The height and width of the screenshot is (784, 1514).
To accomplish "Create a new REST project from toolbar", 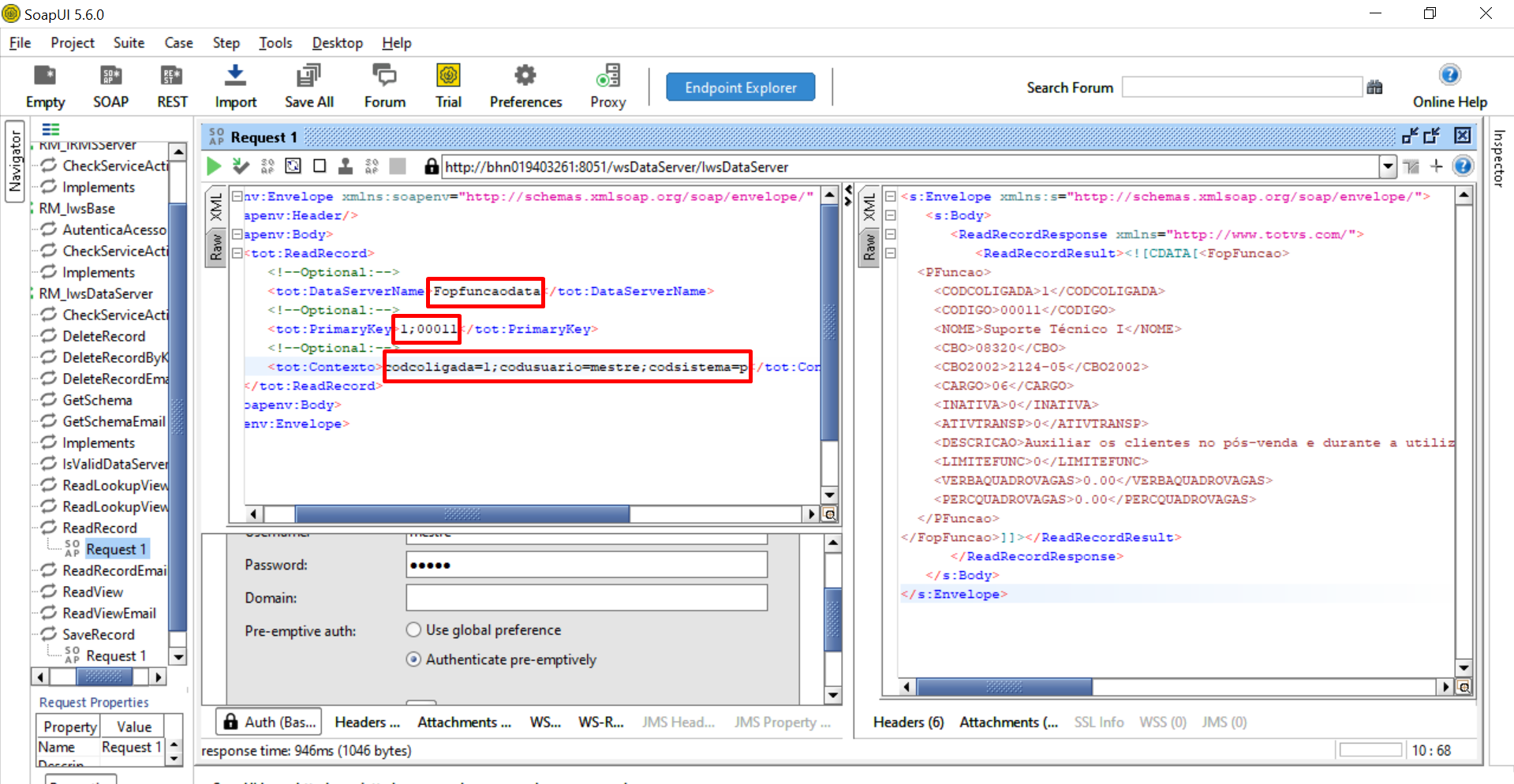I will click(172, 77).
